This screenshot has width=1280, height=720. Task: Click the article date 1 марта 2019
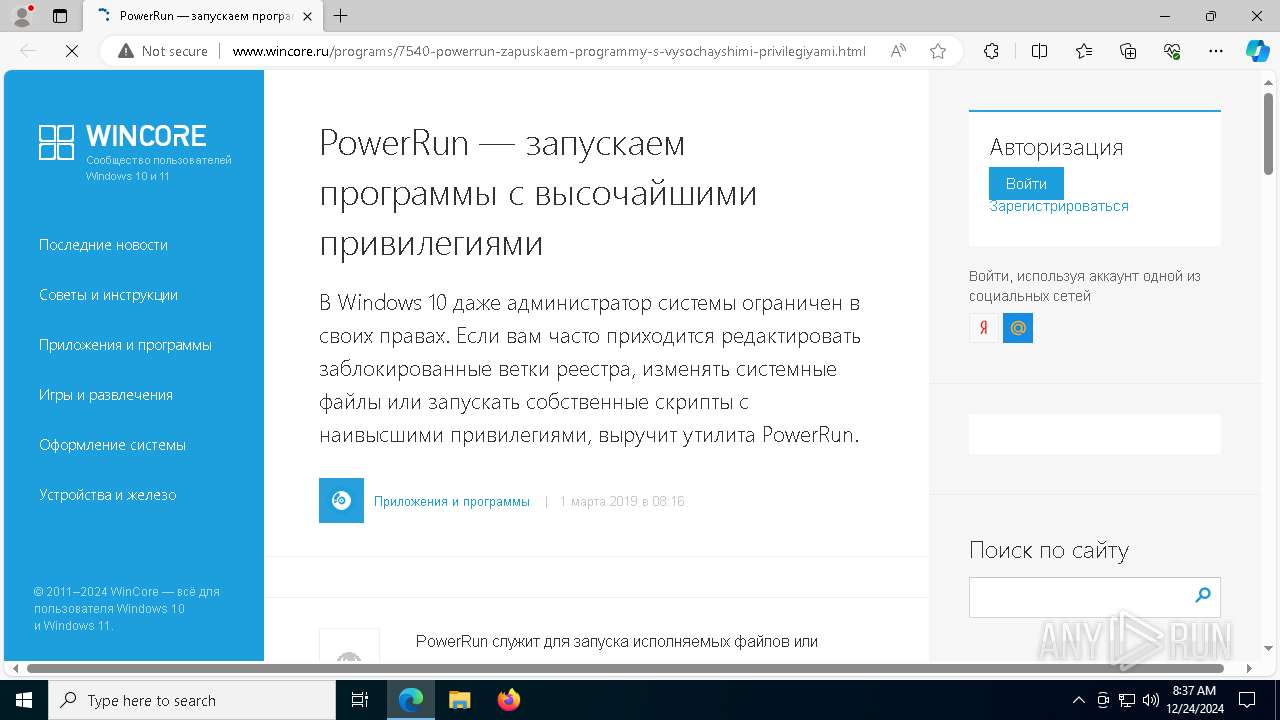pyautogui.click(x=622, y=502)
